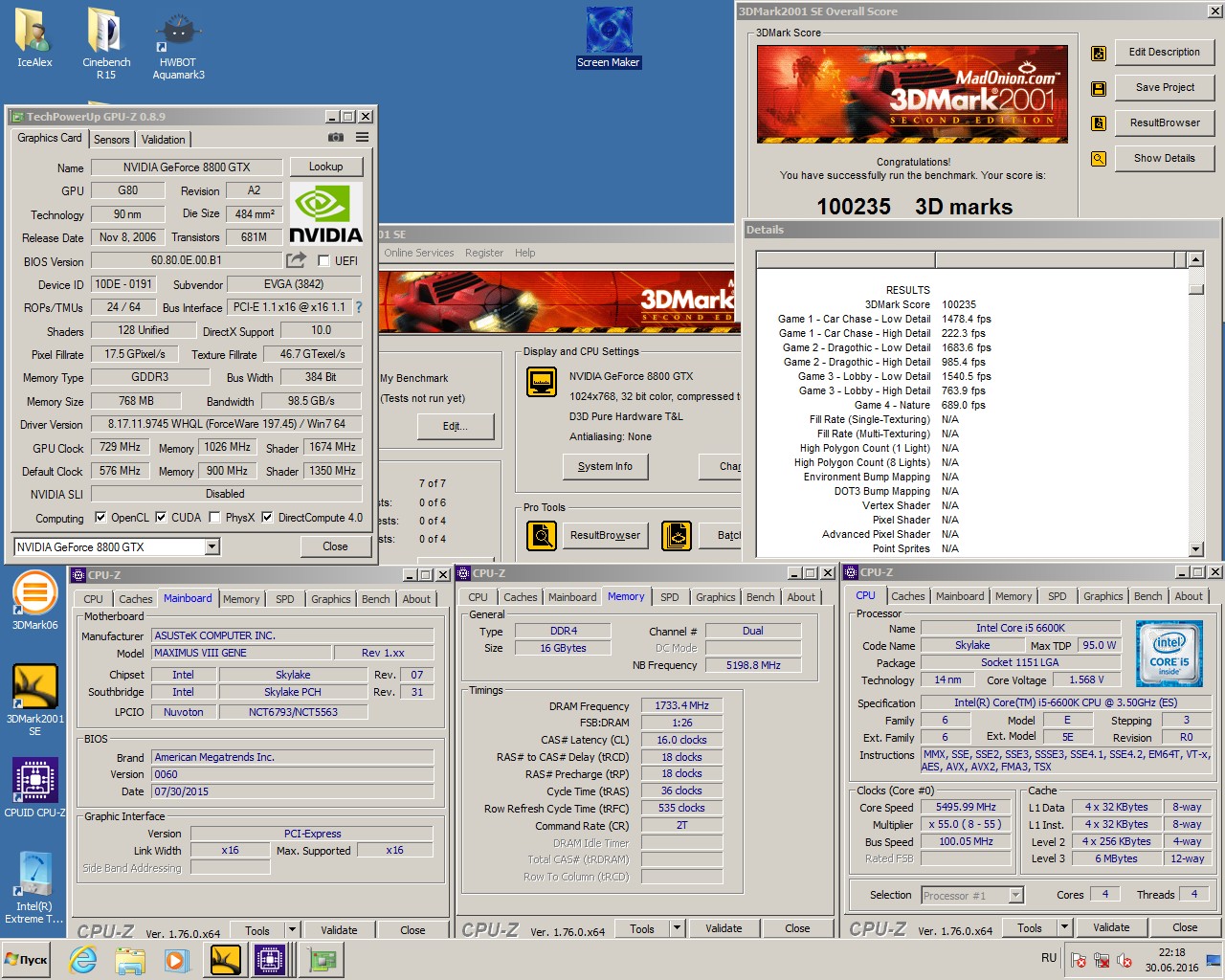Click the Close button in GPU-Z
Screen dimensions: 1225x980
pyautogui.click(x=335, y=546)
